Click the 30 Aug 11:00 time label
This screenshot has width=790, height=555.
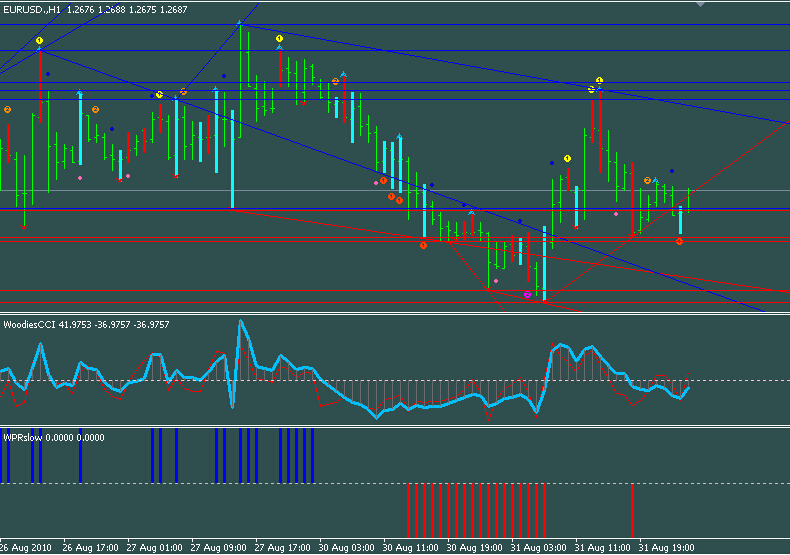coord(410,547)
